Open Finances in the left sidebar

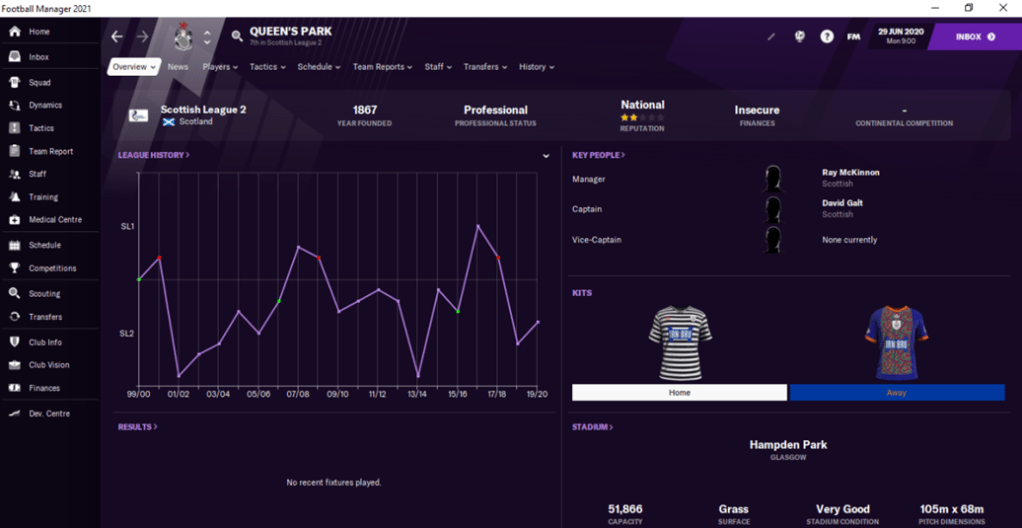44,388
